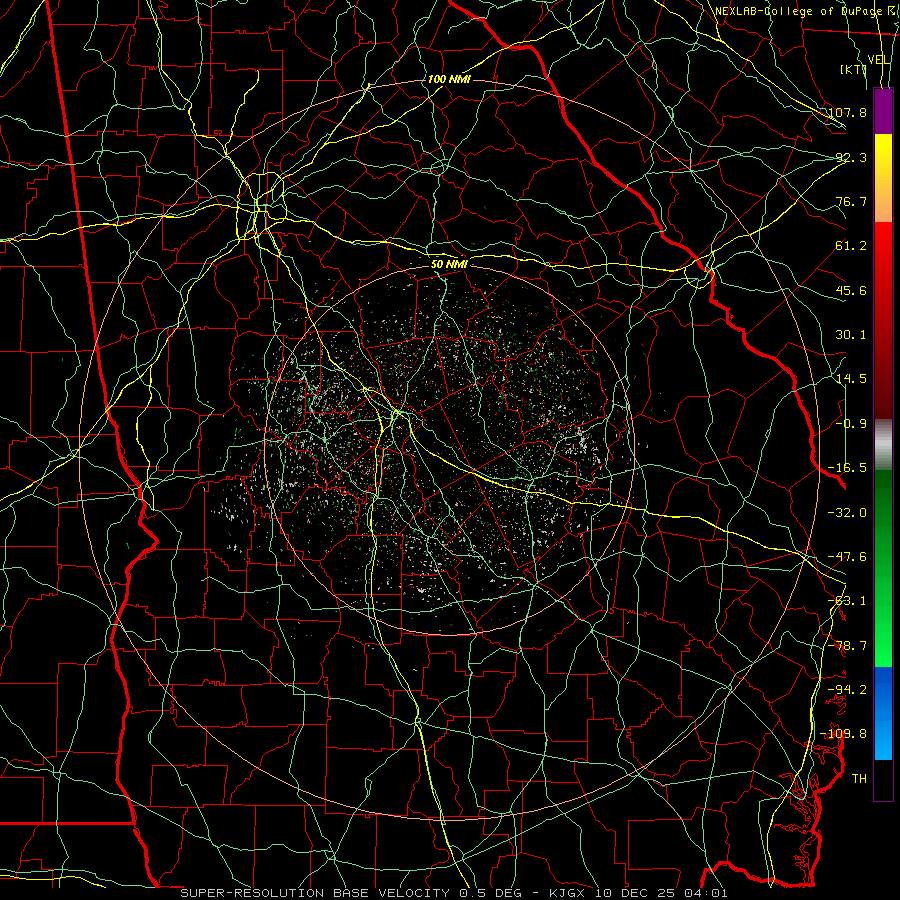This screenshot has width=900, height=900.
Task: Click the [KT] units label
Action: (x=854, y=69)
